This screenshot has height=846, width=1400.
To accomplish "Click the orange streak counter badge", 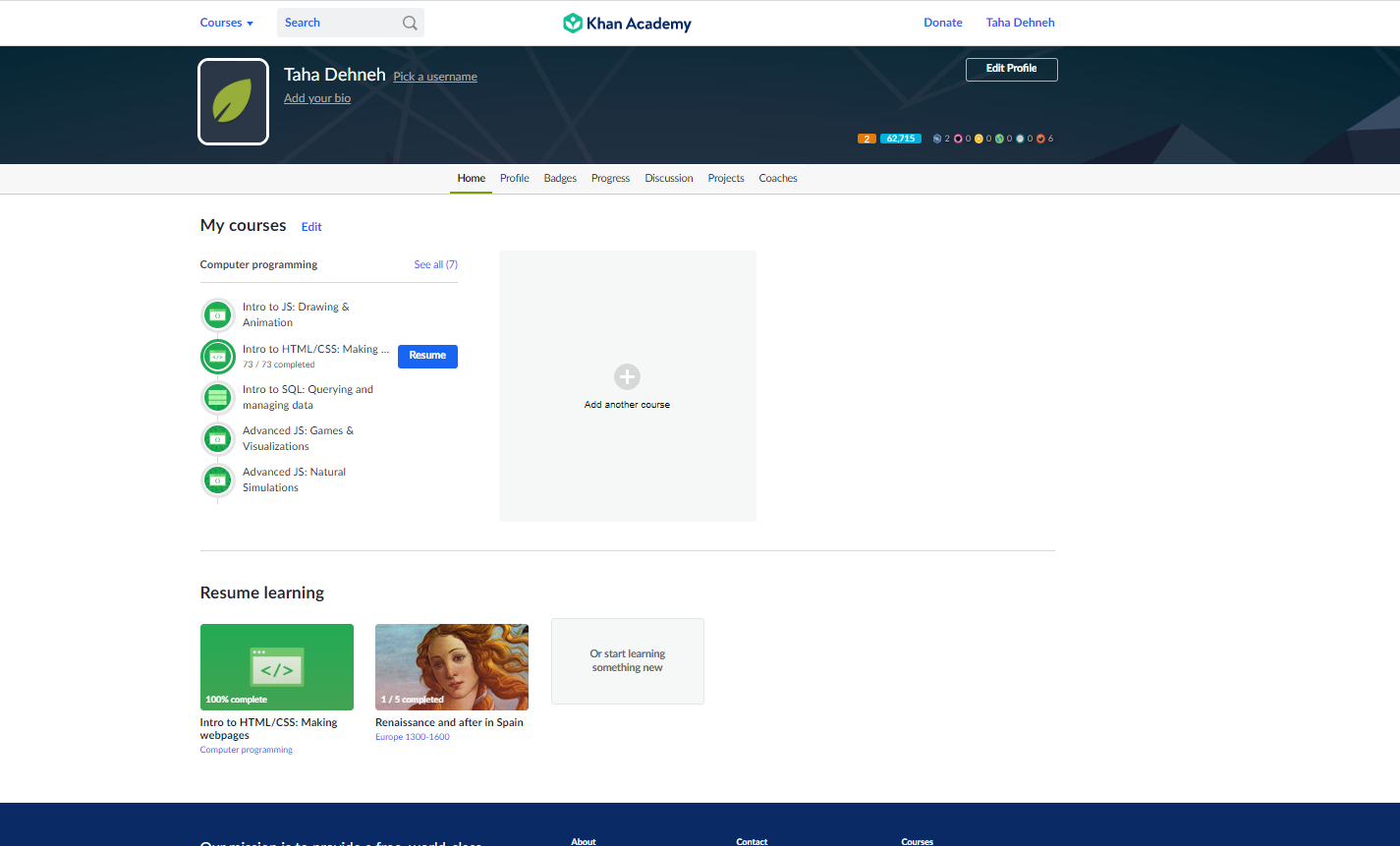I will point(867,139).
